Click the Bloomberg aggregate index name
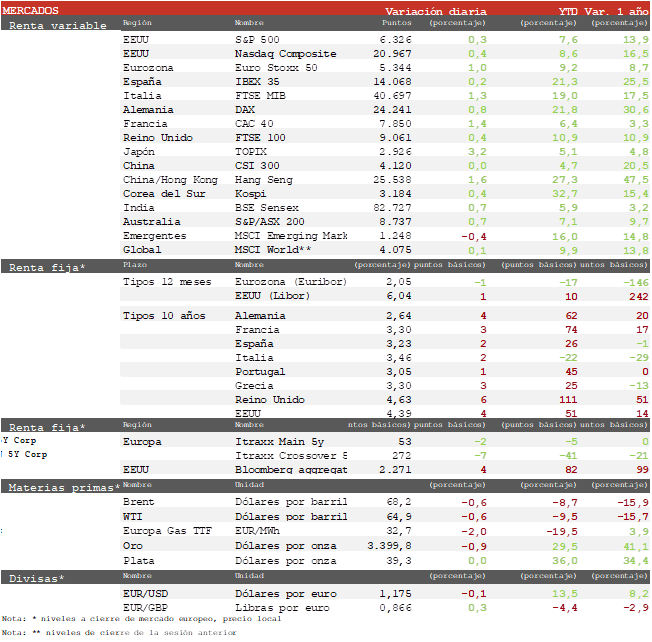 [x=291, y=470]
